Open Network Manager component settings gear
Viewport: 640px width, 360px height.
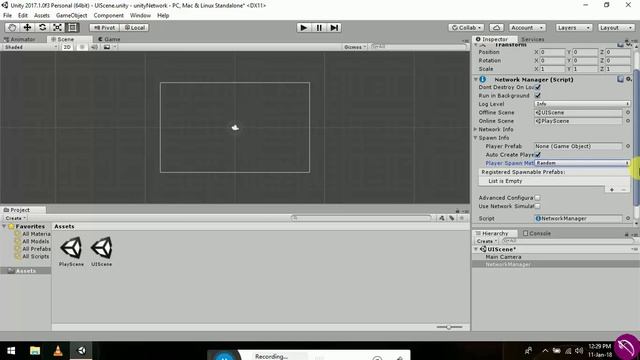click(629, 79)
